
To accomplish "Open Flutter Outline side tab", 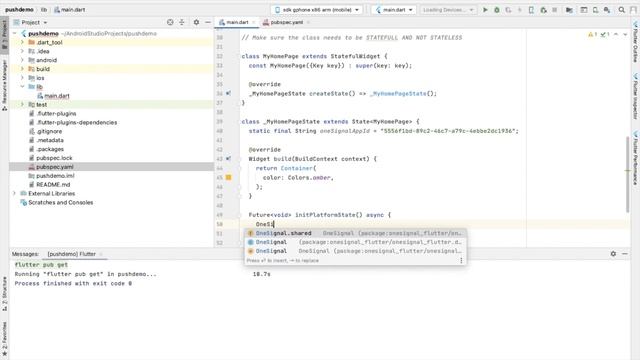I will [x=636, y=42].
